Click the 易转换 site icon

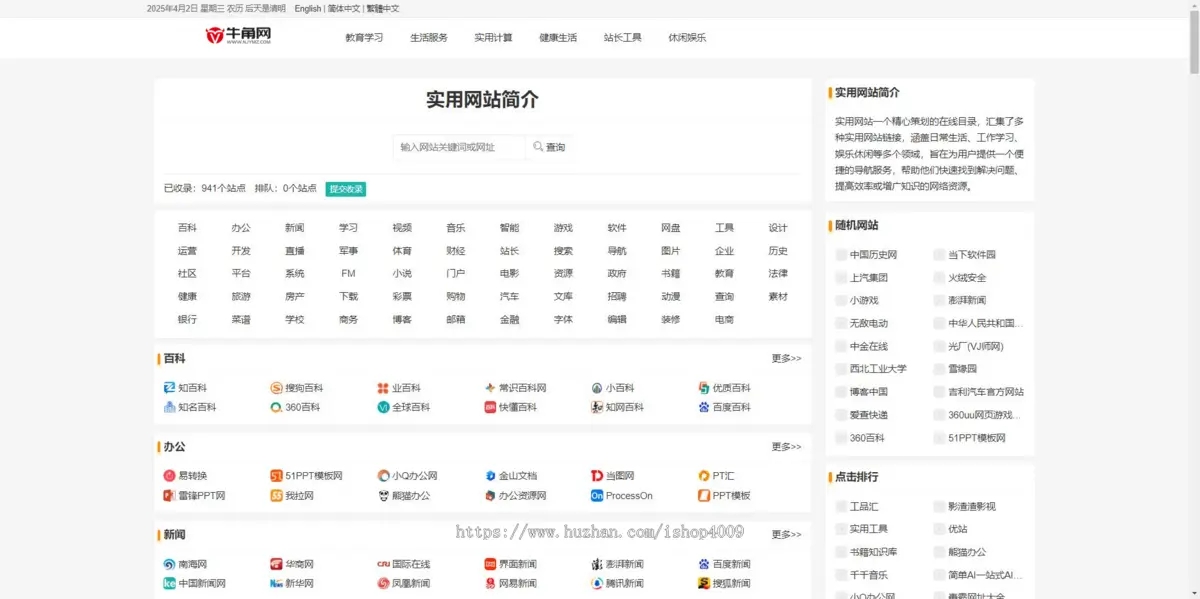click(x=169, y=476)
